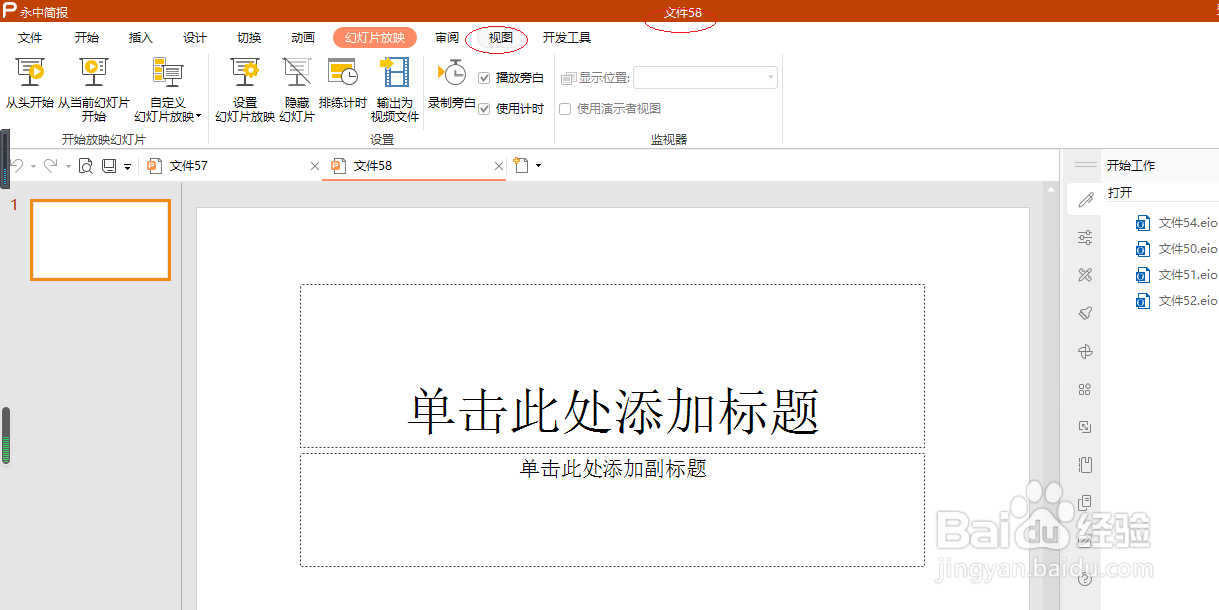Click 监视器 group label
The height and width of the screenshot is (610, 1219).
coord(669,140)
